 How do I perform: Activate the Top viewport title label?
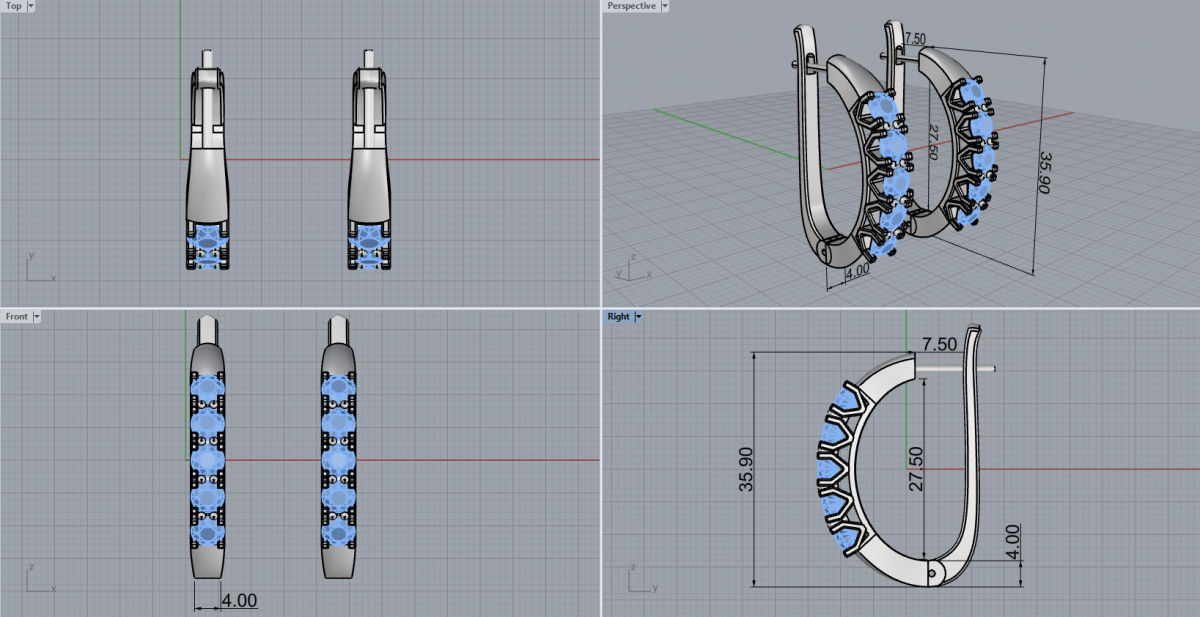[14, 6]
